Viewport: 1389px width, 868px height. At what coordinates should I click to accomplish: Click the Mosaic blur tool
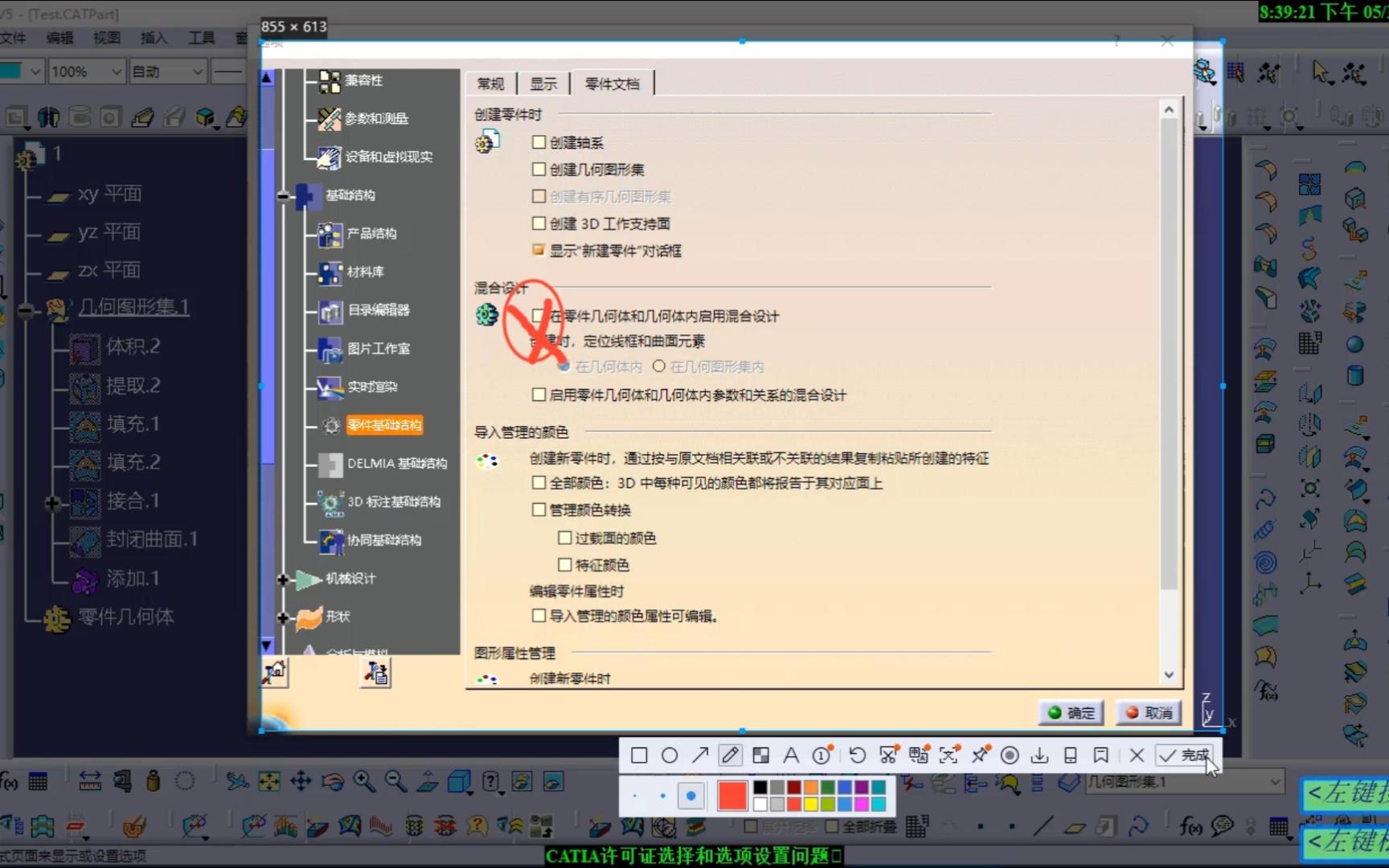[760, 755]
